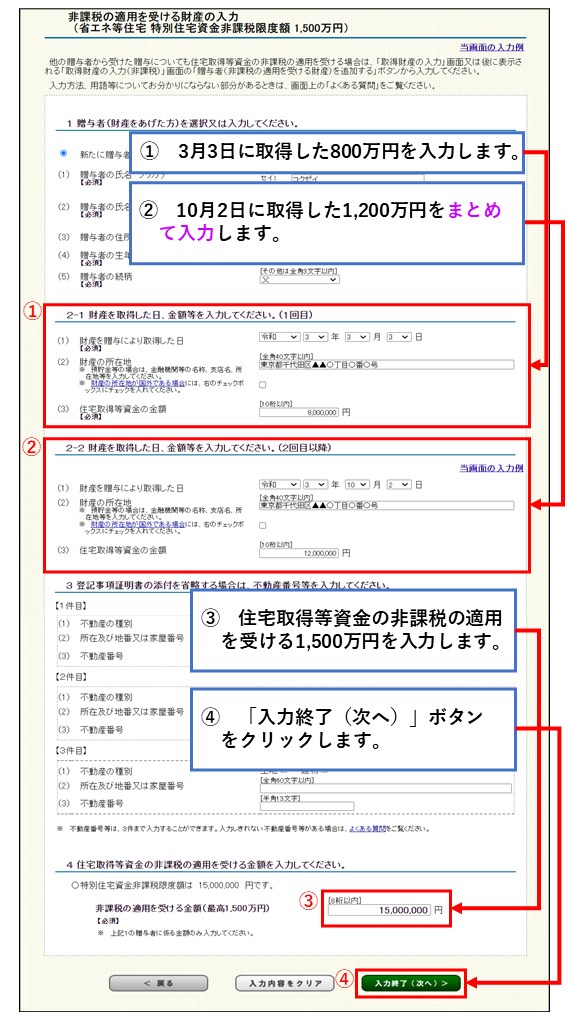
Task: Open the 令和 era dropdown in section 2-1
Action: coord(279,337)
